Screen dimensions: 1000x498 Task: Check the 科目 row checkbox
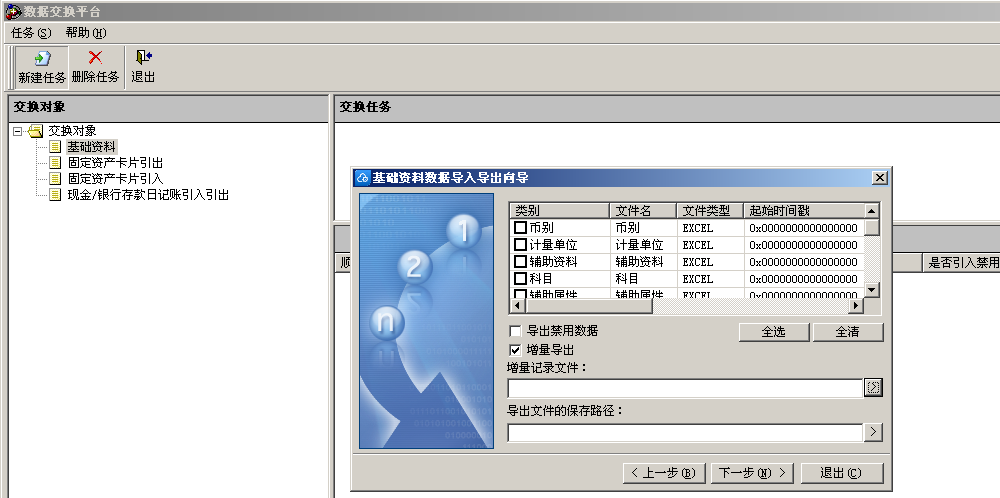520,279
